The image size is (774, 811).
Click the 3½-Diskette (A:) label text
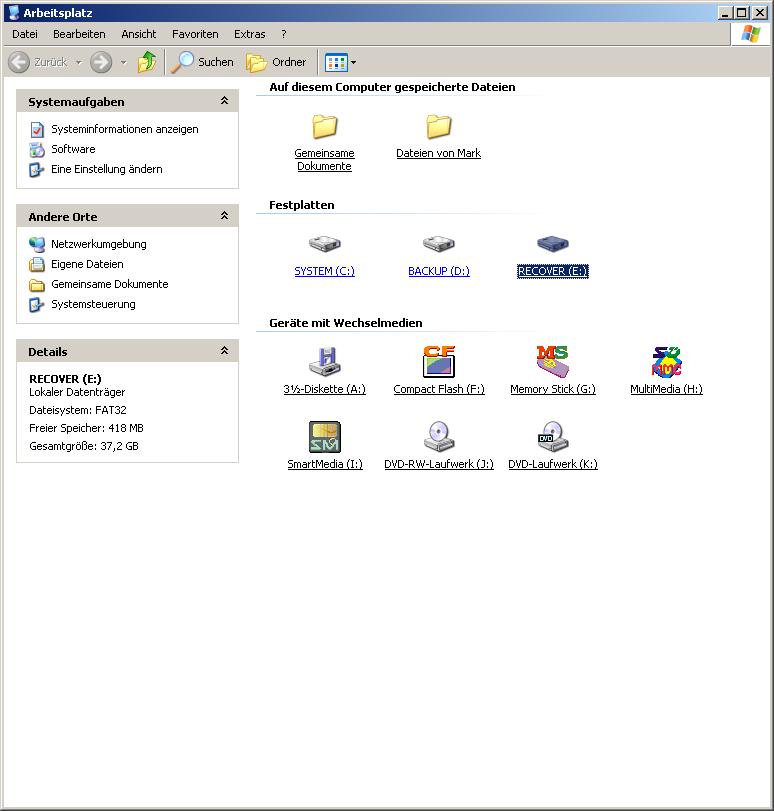click(324, 389)
